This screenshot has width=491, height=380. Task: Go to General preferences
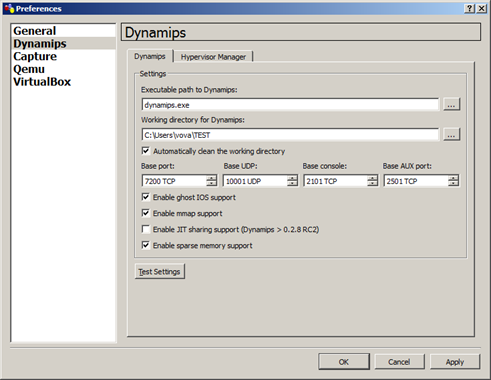pyautogui.click(x=34, y=31)
